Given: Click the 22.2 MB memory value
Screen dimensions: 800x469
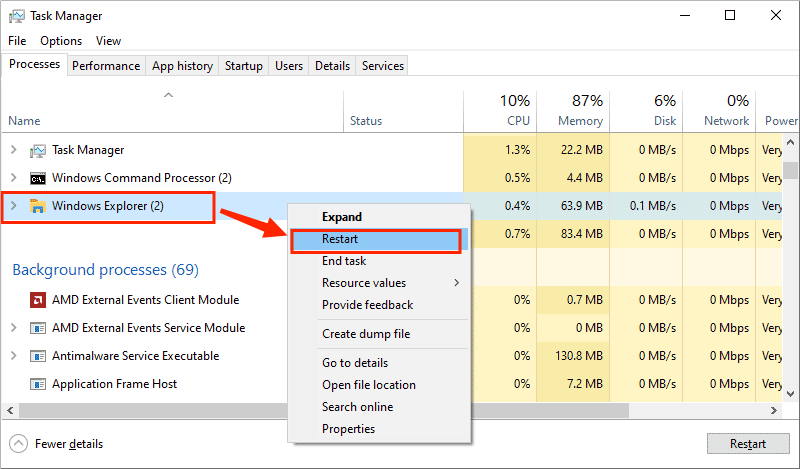Looking at the screenshot, I should (x=582, y=150).
